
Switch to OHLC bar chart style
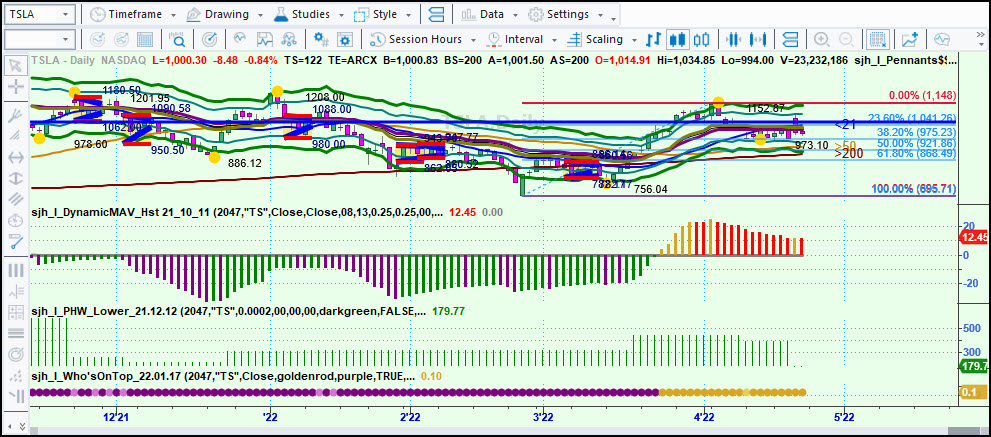654,39
